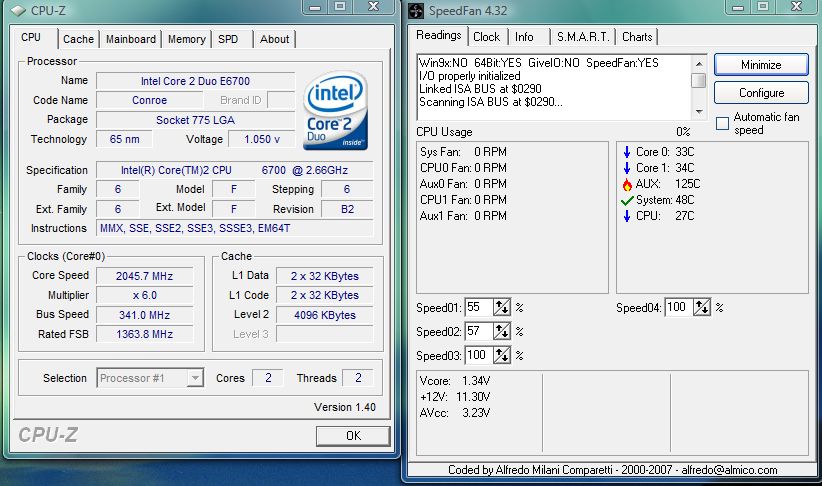This screenshot has width=822, height=486.
Task: Click the log scrollbar up arrow
Action: [x=699, y=63]
